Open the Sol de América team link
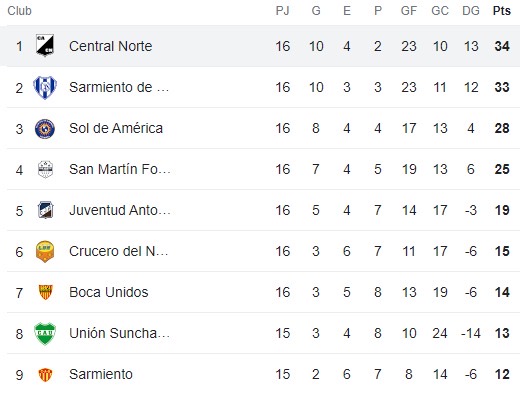 (116, 128)
